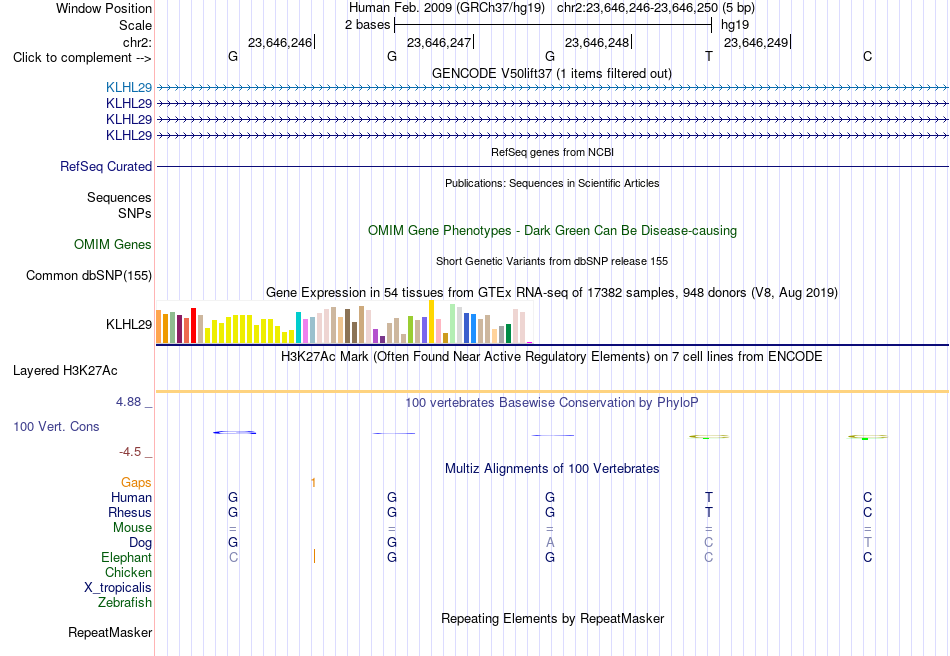Click the position label 23,646,248

pos(597,42)
